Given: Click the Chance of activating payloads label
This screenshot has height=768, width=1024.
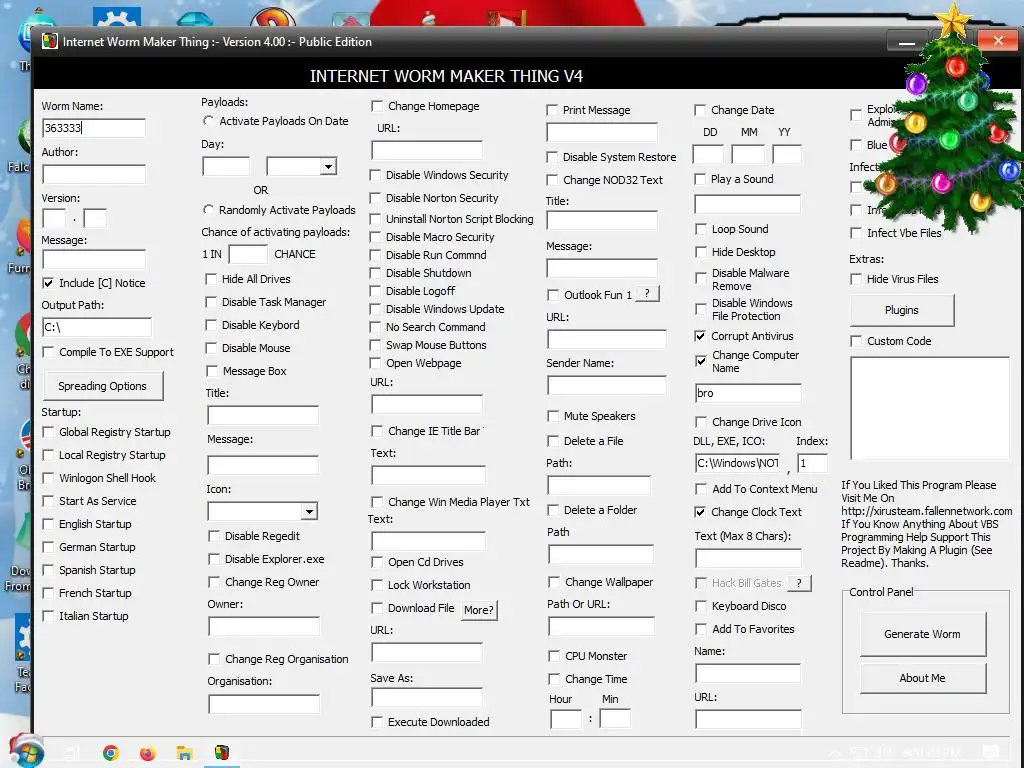Looking at the screenshot, I should 276,232.
